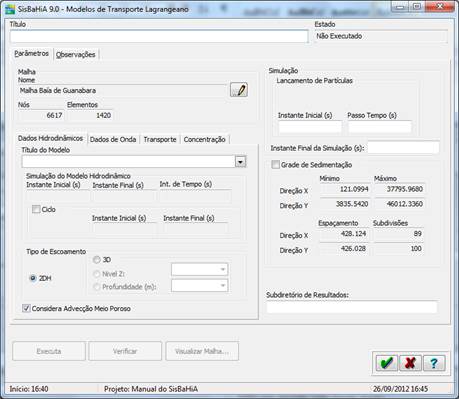Confirm with the green checkmark button

coord(386,363)
